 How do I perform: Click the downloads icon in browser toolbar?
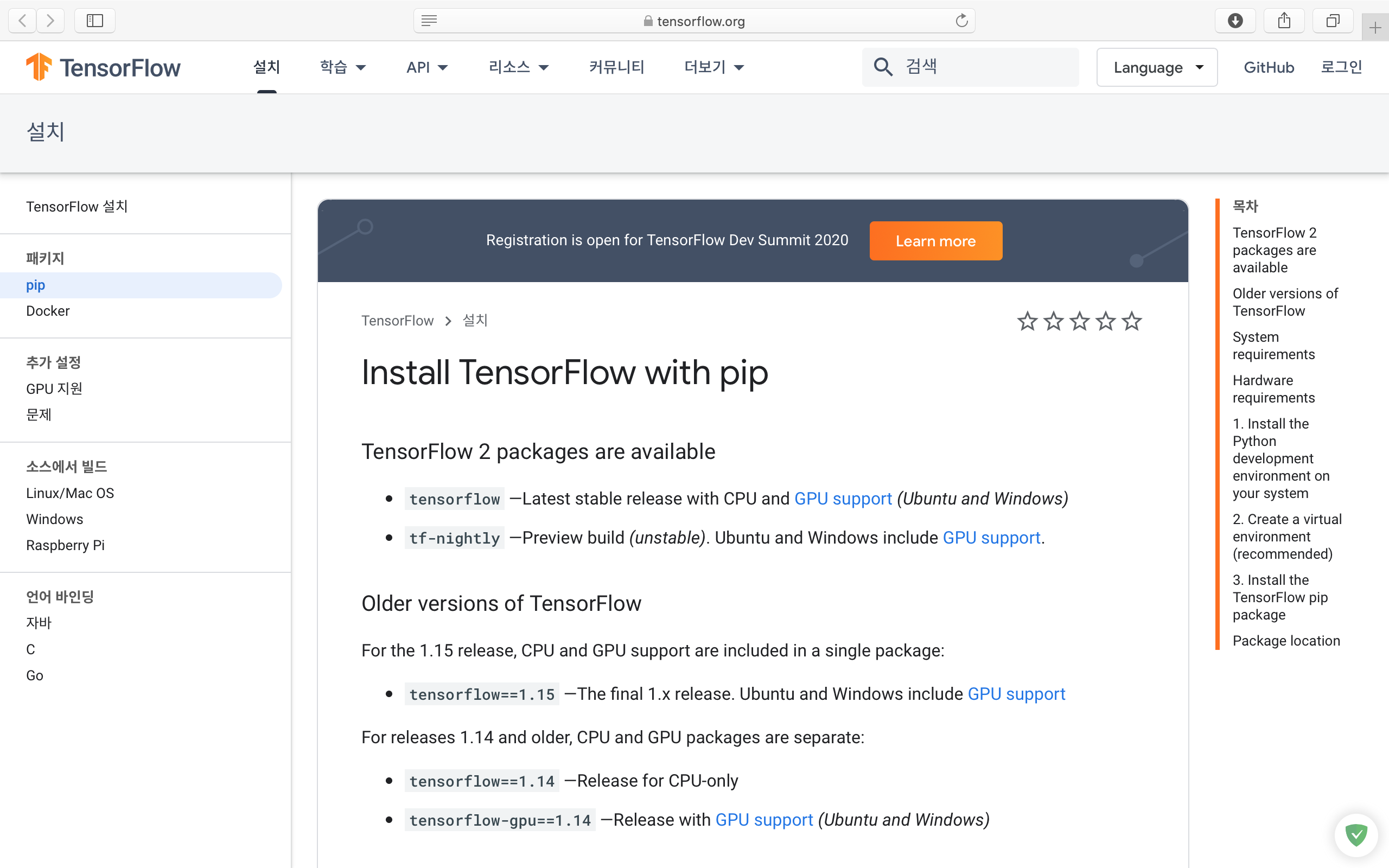1235,20
